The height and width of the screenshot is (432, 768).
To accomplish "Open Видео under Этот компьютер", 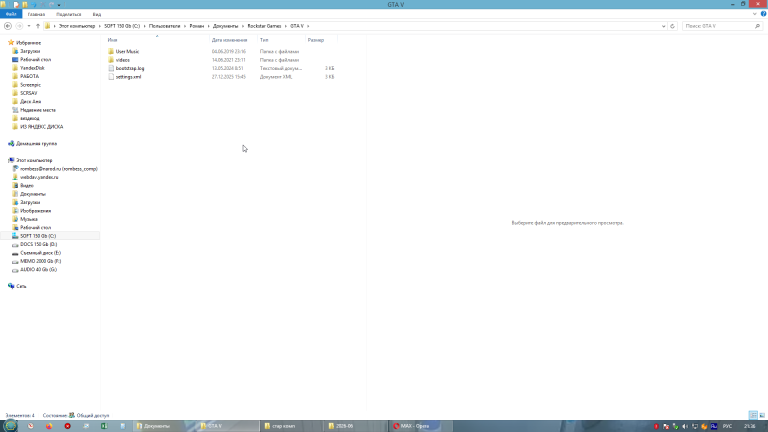I will (27, 186).
